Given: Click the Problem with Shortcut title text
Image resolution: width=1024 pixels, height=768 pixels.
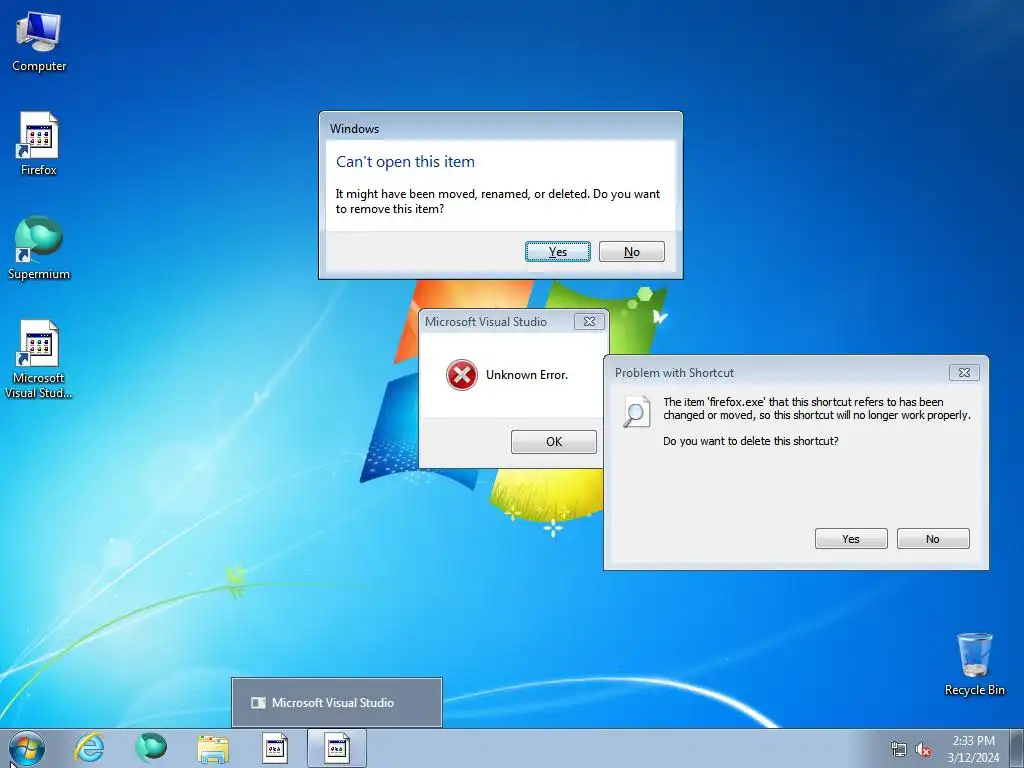Looking at the screenshot, I should point(674,373).
